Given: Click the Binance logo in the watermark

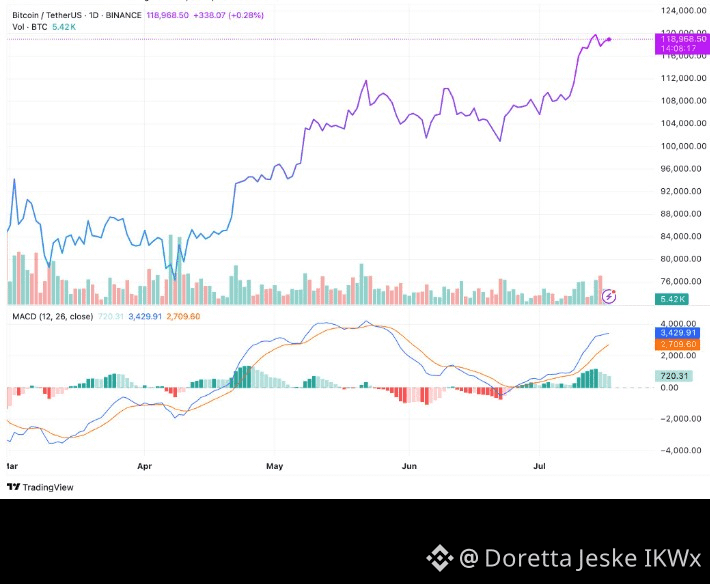Looking at the screenshot, I should [440, 558].
